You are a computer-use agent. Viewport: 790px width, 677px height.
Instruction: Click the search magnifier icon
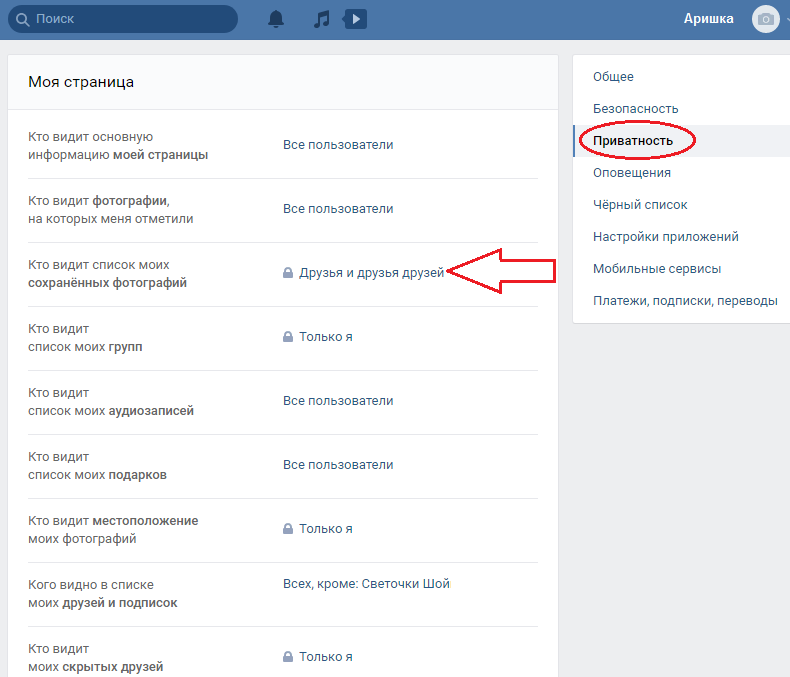[22, 19]
